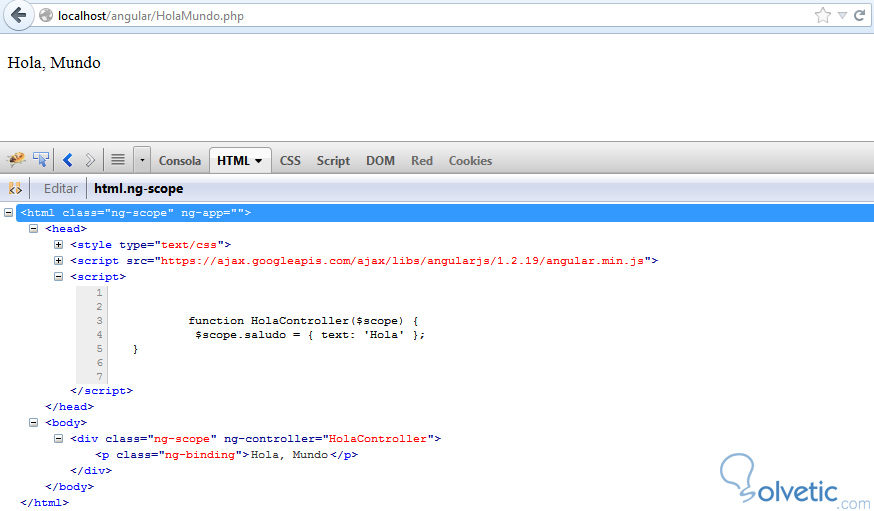Expand the angular.min.js script node
Screen dimensions: 874x511
click(59, 260)
